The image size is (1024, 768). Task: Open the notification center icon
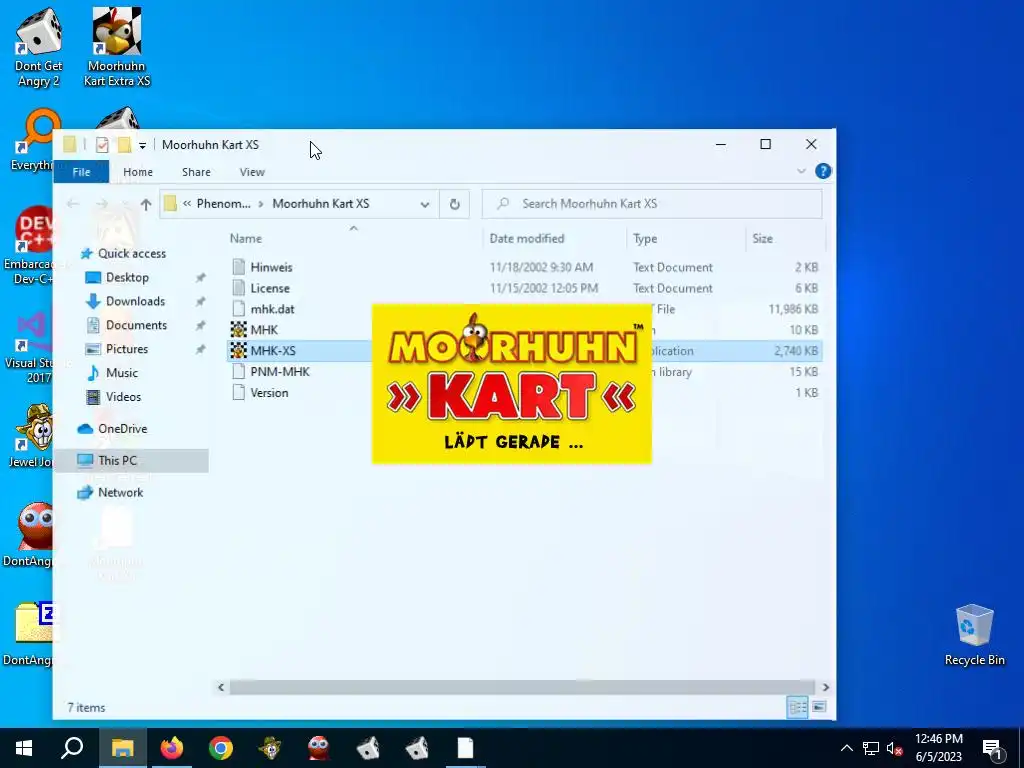tap(992, 748)
